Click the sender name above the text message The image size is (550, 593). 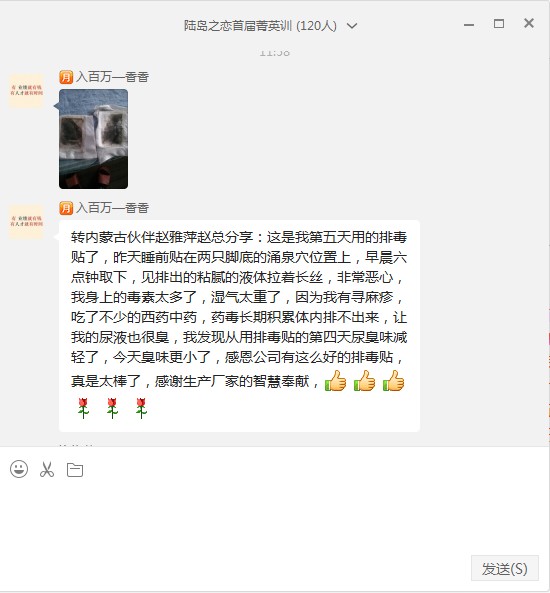[112, 208]
